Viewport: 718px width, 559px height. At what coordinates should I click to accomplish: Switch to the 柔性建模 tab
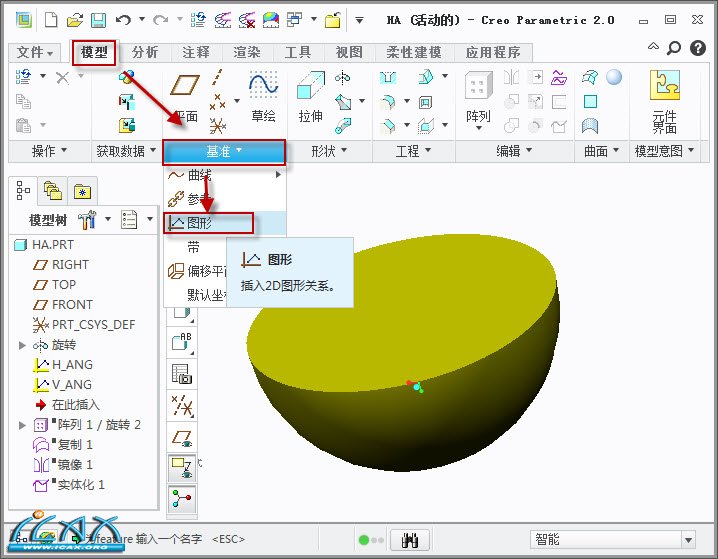pyautogui.click(x=413, y=53)
